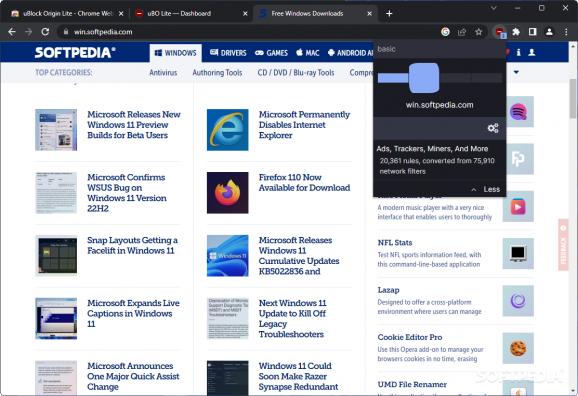Open the Android section
Image resolution: width=578 pixels, height=396 pixels.
pyautogui.click(x=350, y=53)
